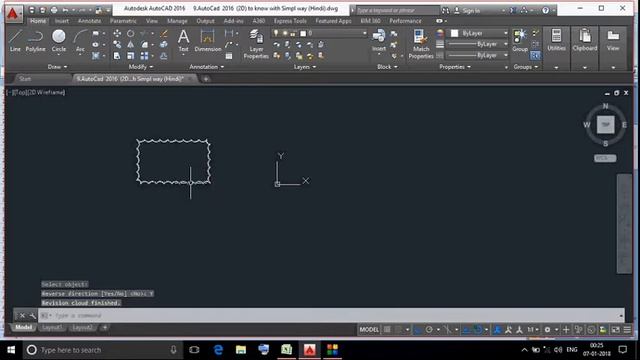This screenshot has width=640, height=360.
Task: Expand the Draw panel dropdown
Action: (x=58, y=67)
